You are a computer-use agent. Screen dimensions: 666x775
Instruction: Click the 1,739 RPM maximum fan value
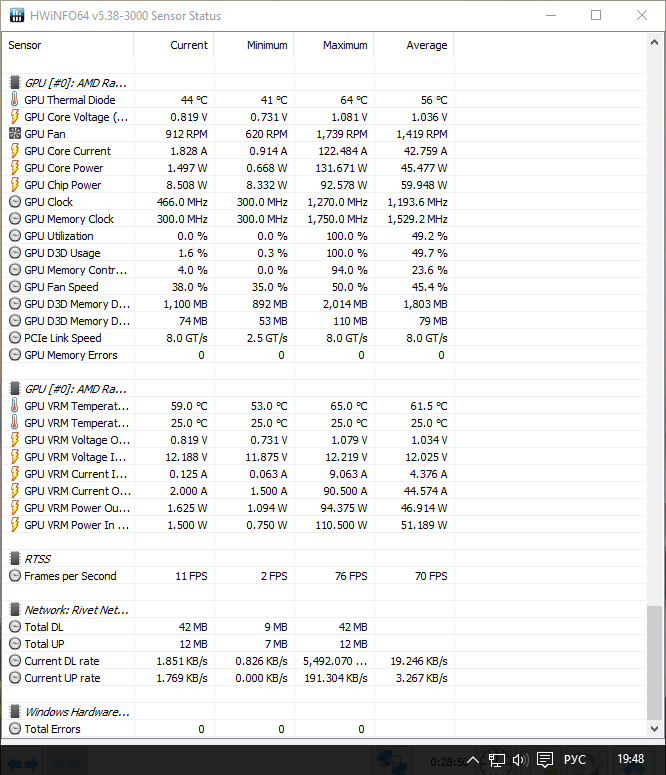click(342, 134)
